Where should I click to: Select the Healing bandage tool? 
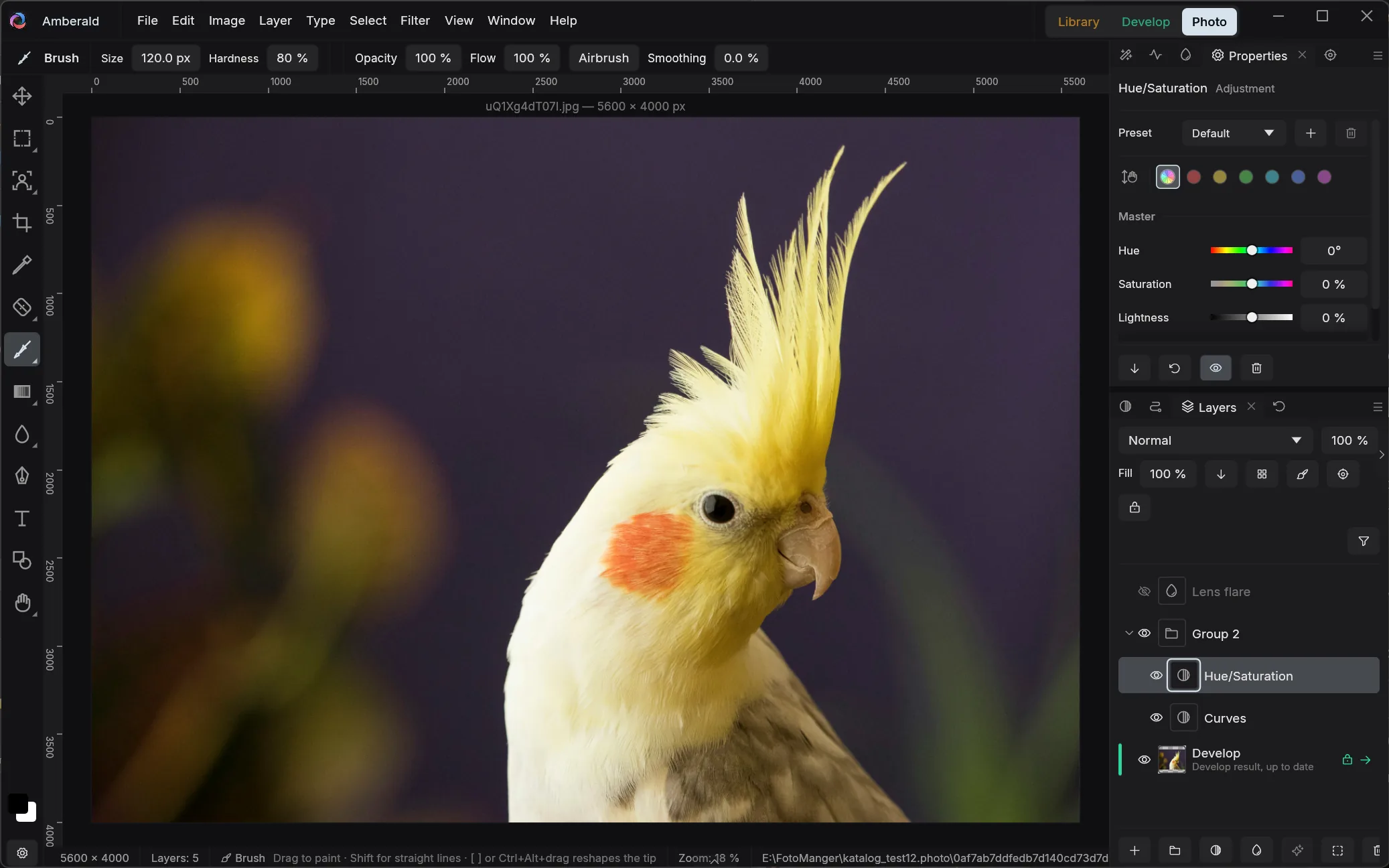pyautogui.click(x=22, y=307)
